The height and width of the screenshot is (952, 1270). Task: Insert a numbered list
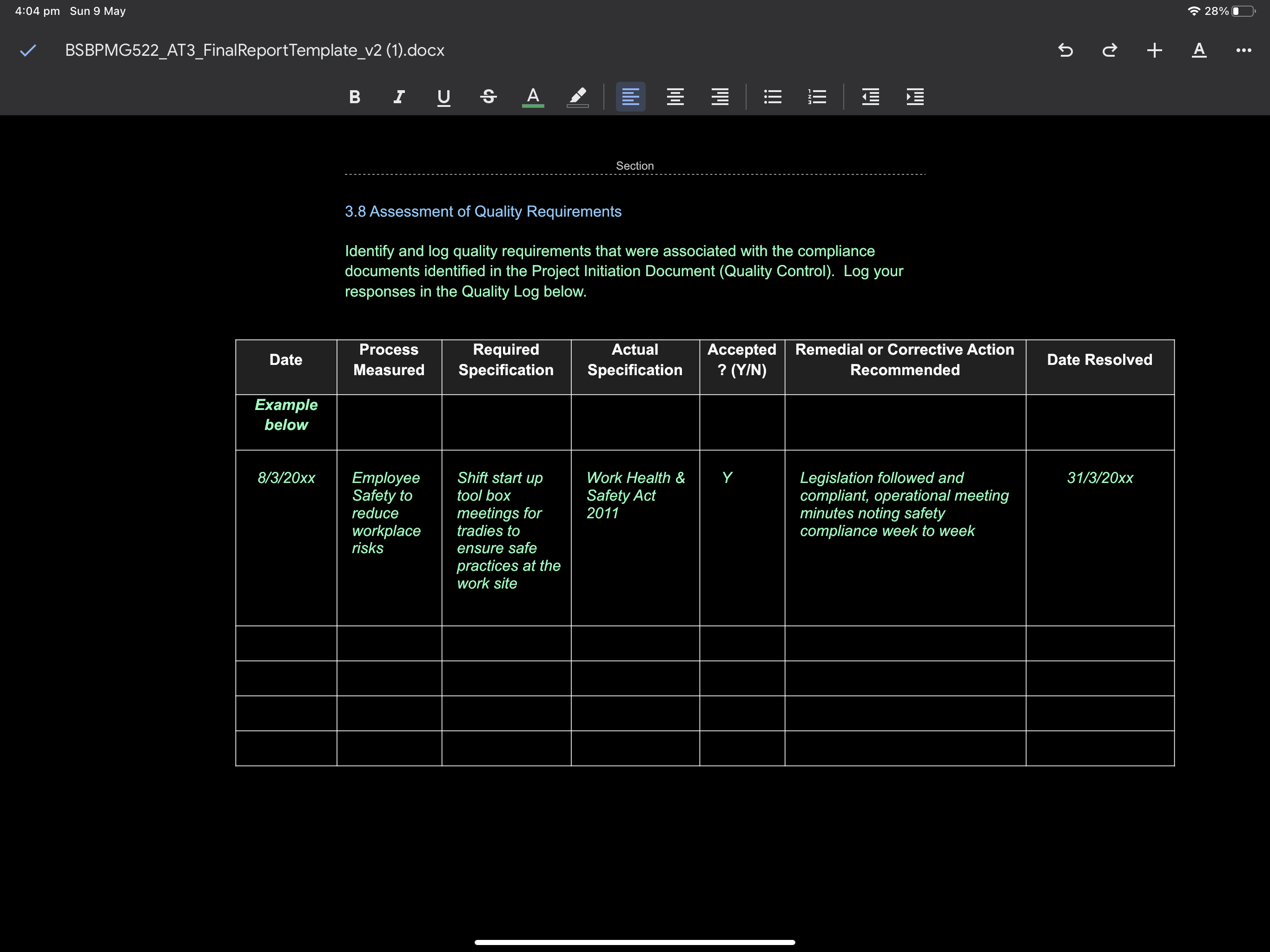point(817,97)
